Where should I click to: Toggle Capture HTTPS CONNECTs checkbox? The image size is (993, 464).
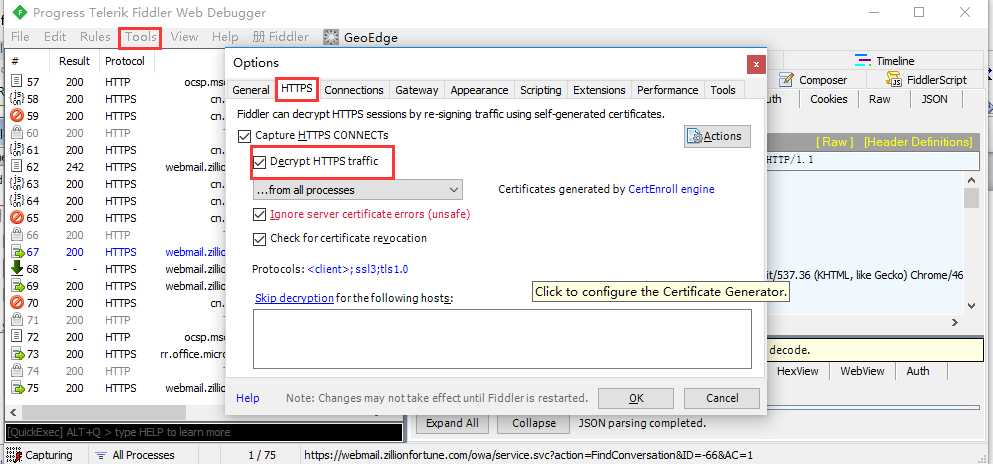click(244, 135)
